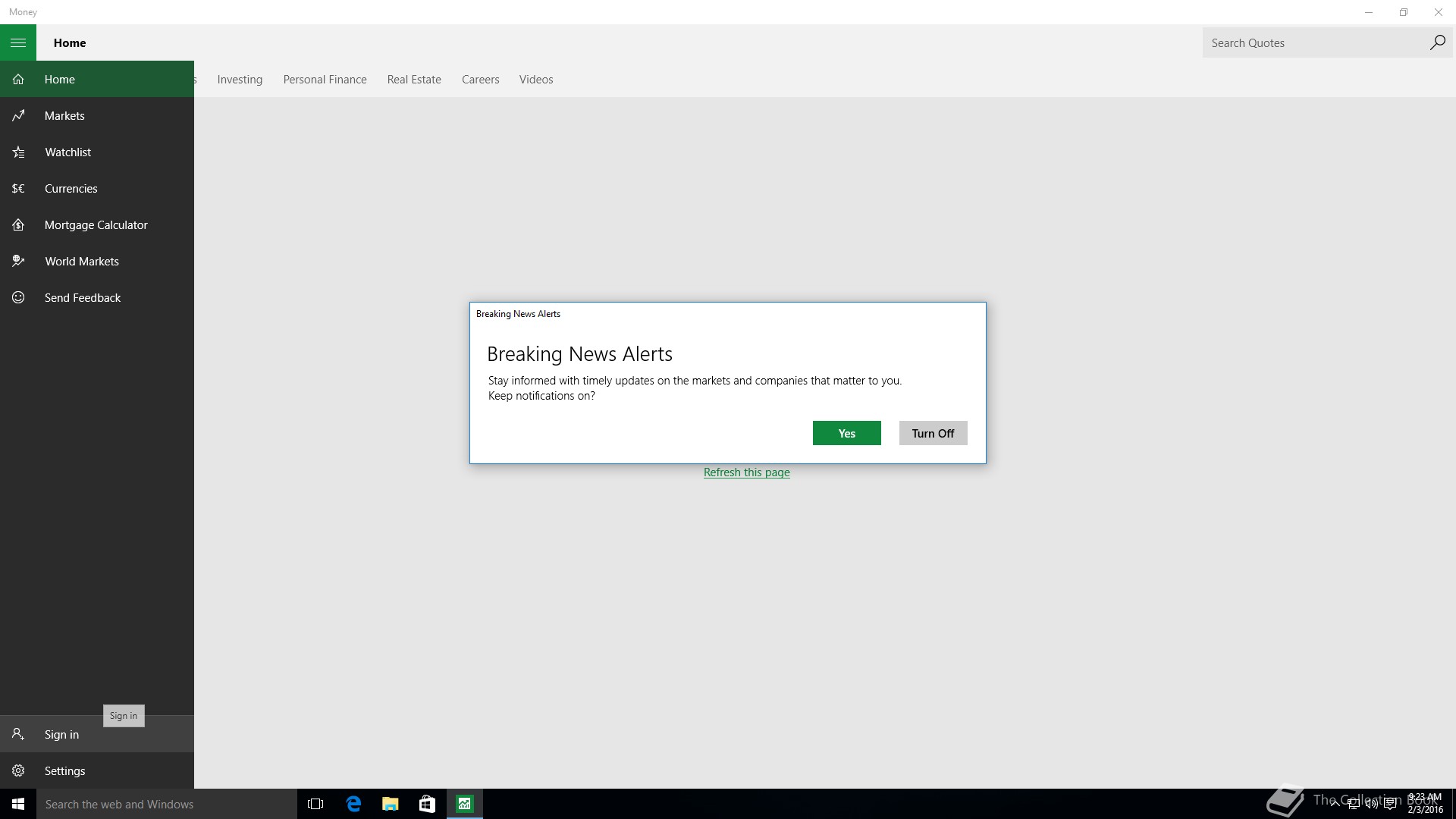Click the volume speaker tray icon

tap(1371, 804)
